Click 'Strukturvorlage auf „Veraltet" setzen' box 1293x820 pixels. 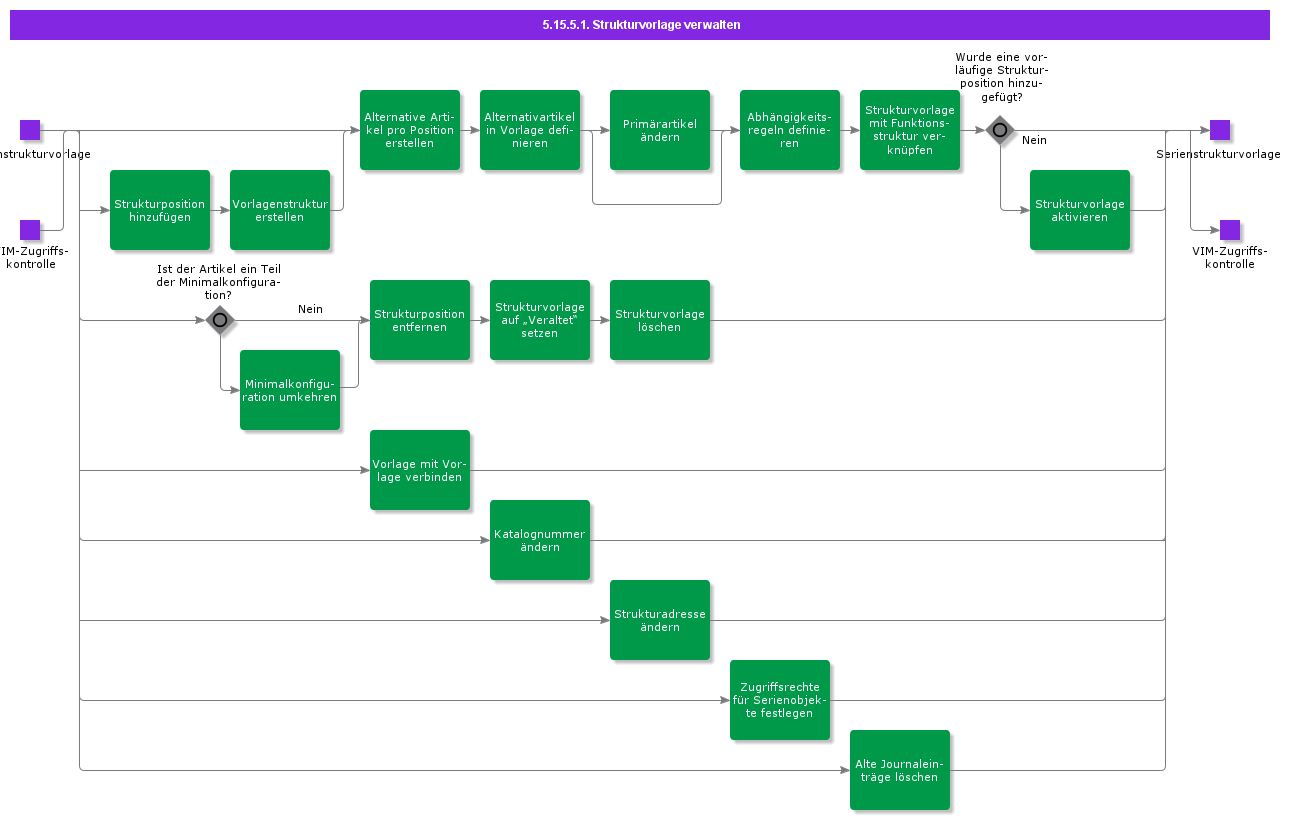(540, 320)
